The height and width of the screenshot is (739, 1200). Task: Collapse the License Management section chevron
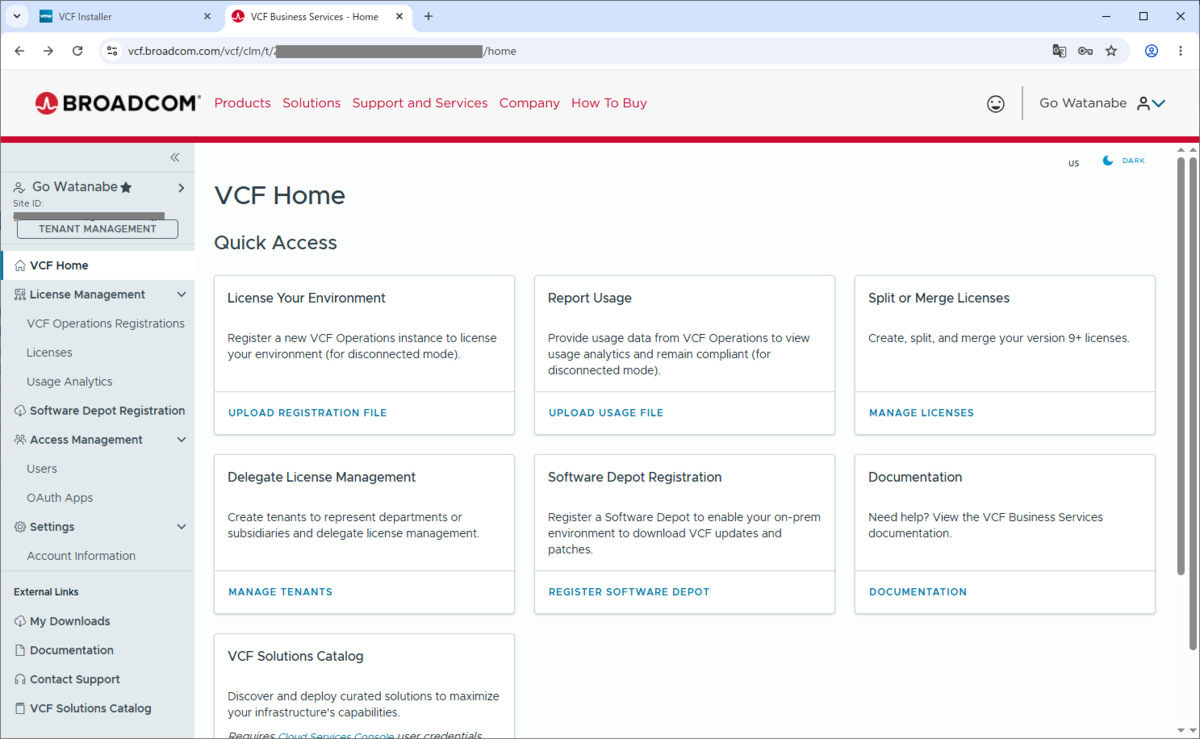[181, 295]
